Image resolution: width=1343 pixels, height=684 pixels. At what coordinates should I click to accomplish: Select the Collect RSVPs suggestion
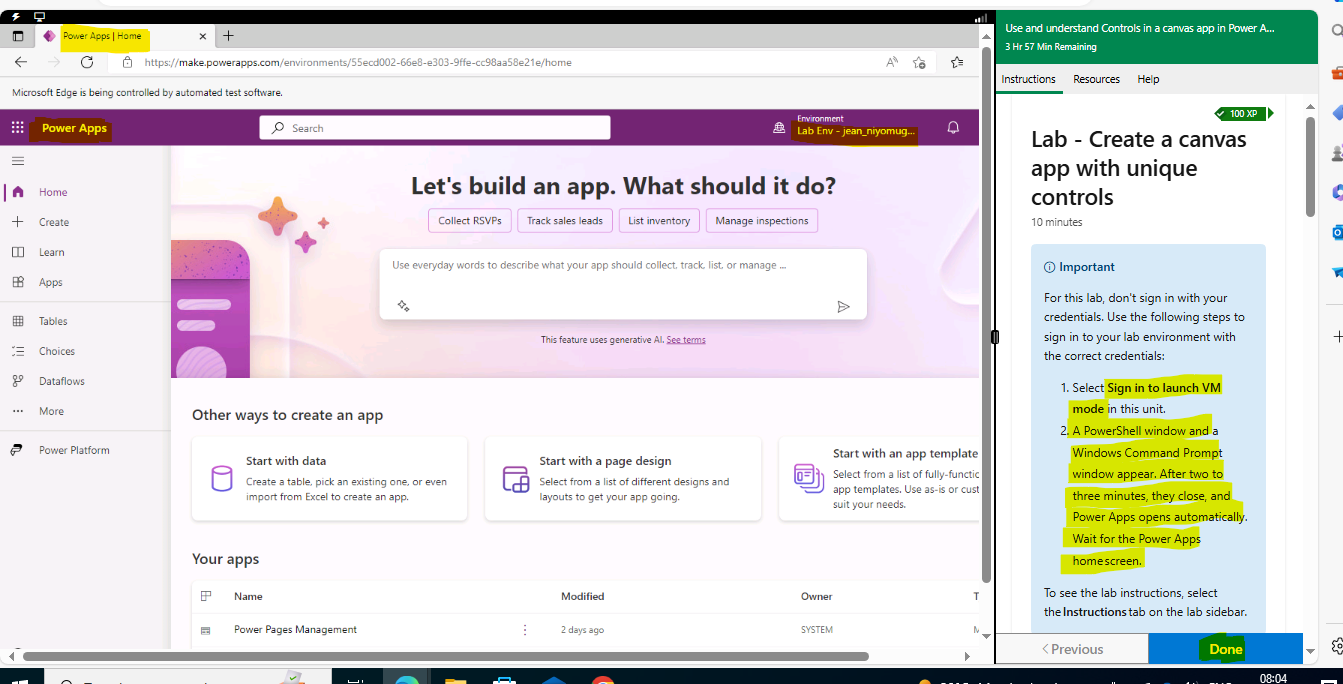(470, 220)
